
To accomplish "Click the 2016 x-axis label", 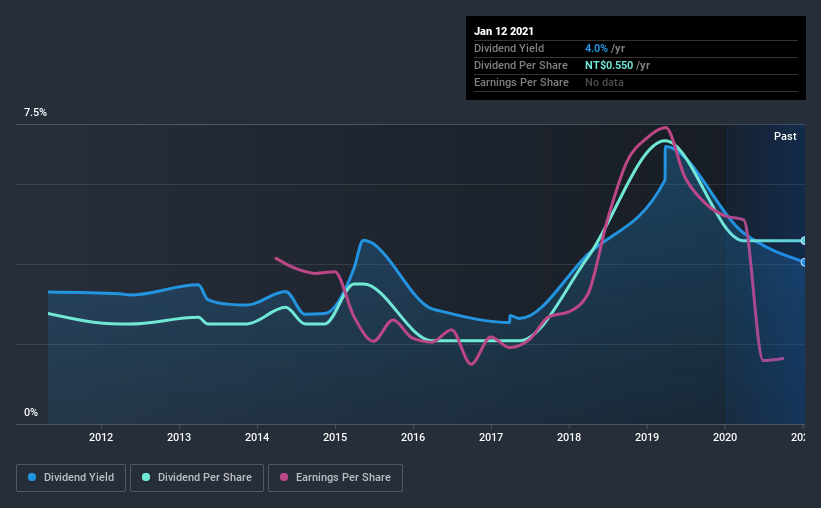I will [413, 437].
